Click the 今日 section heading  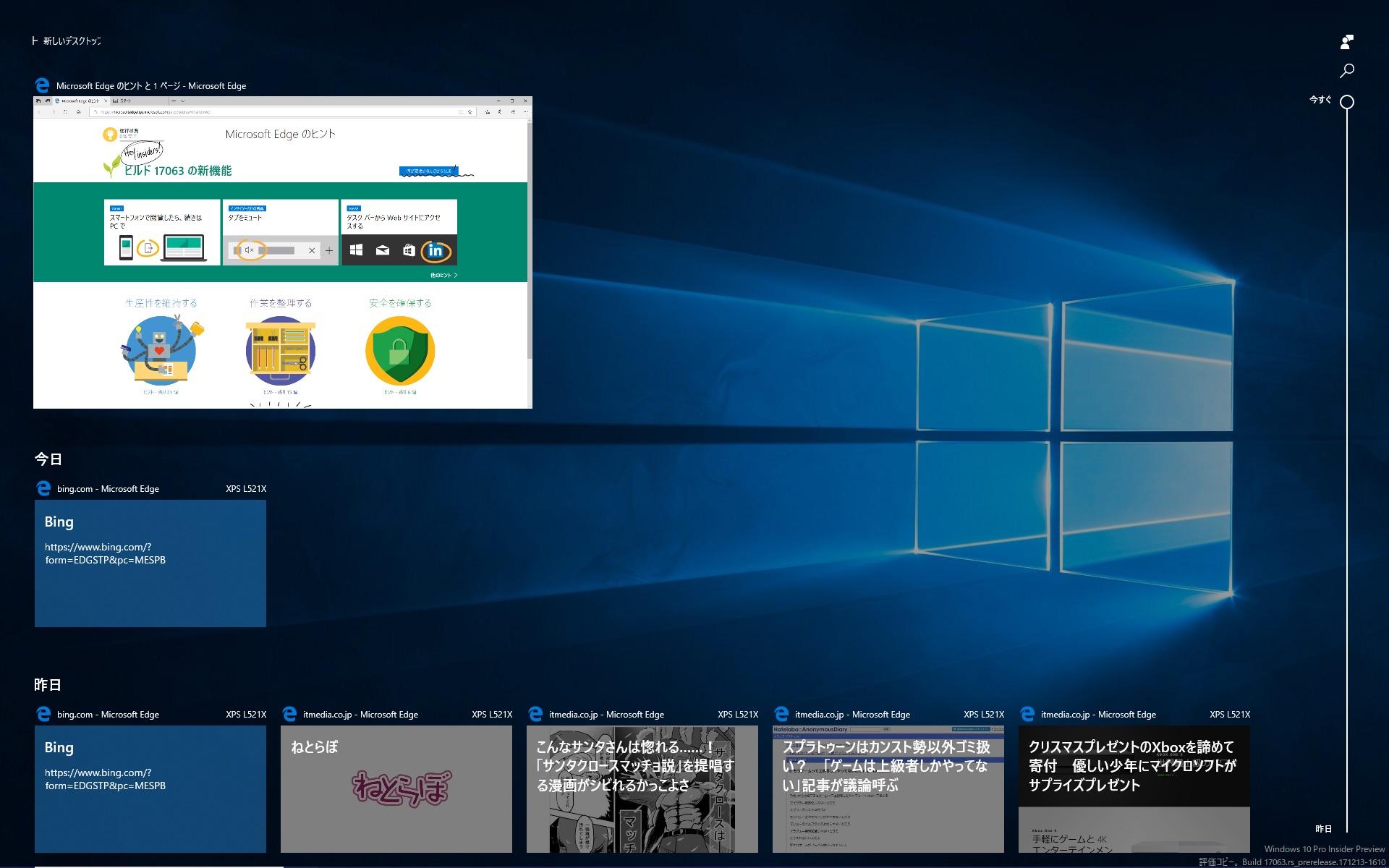point(48,459)
